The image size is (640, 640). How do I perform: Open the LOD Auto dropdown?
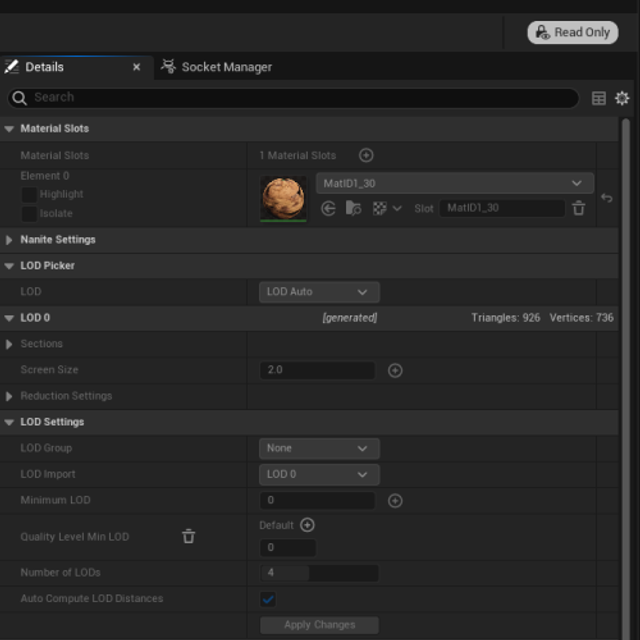319,292
